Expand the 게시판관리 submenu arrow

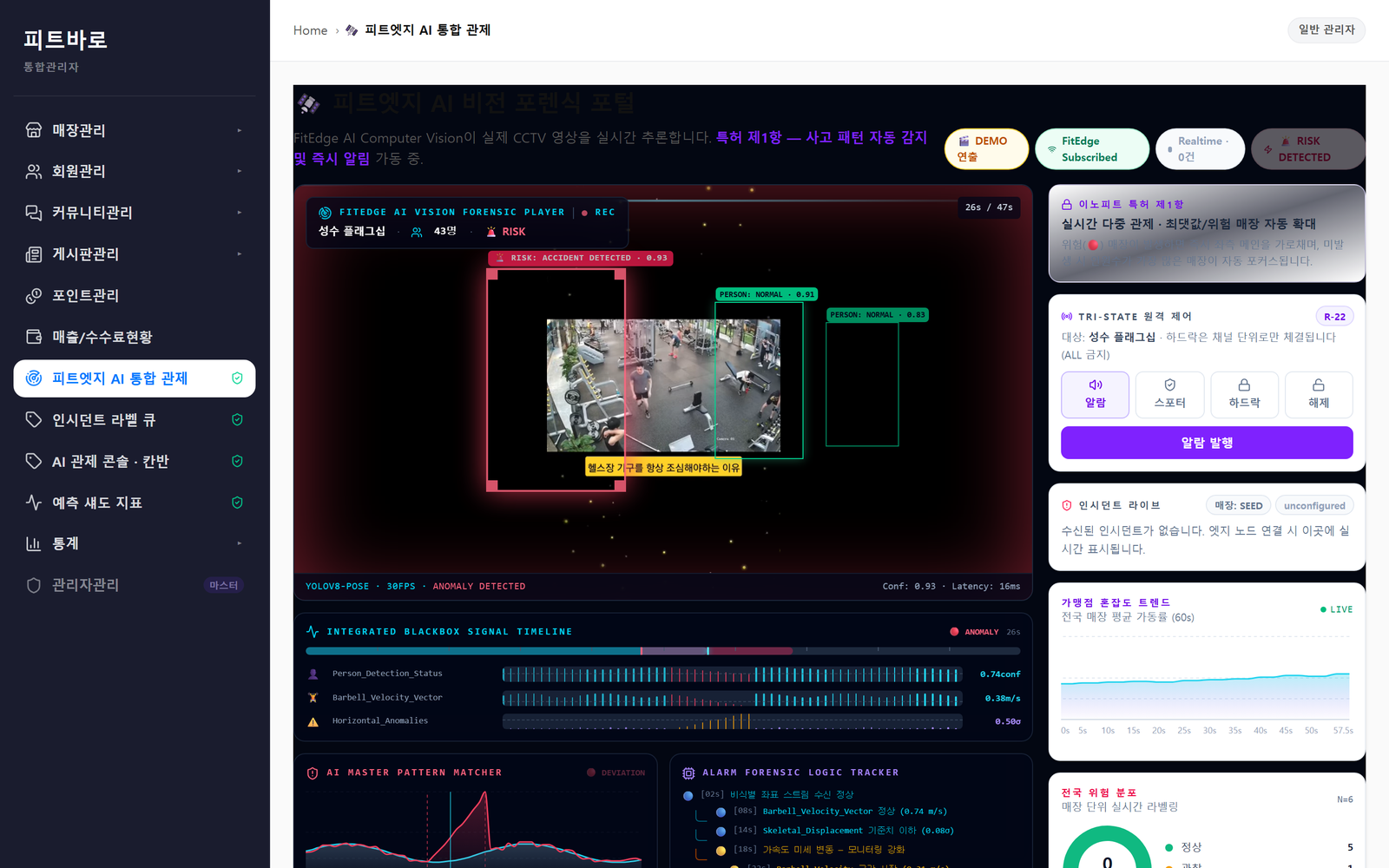pos(240,254)
